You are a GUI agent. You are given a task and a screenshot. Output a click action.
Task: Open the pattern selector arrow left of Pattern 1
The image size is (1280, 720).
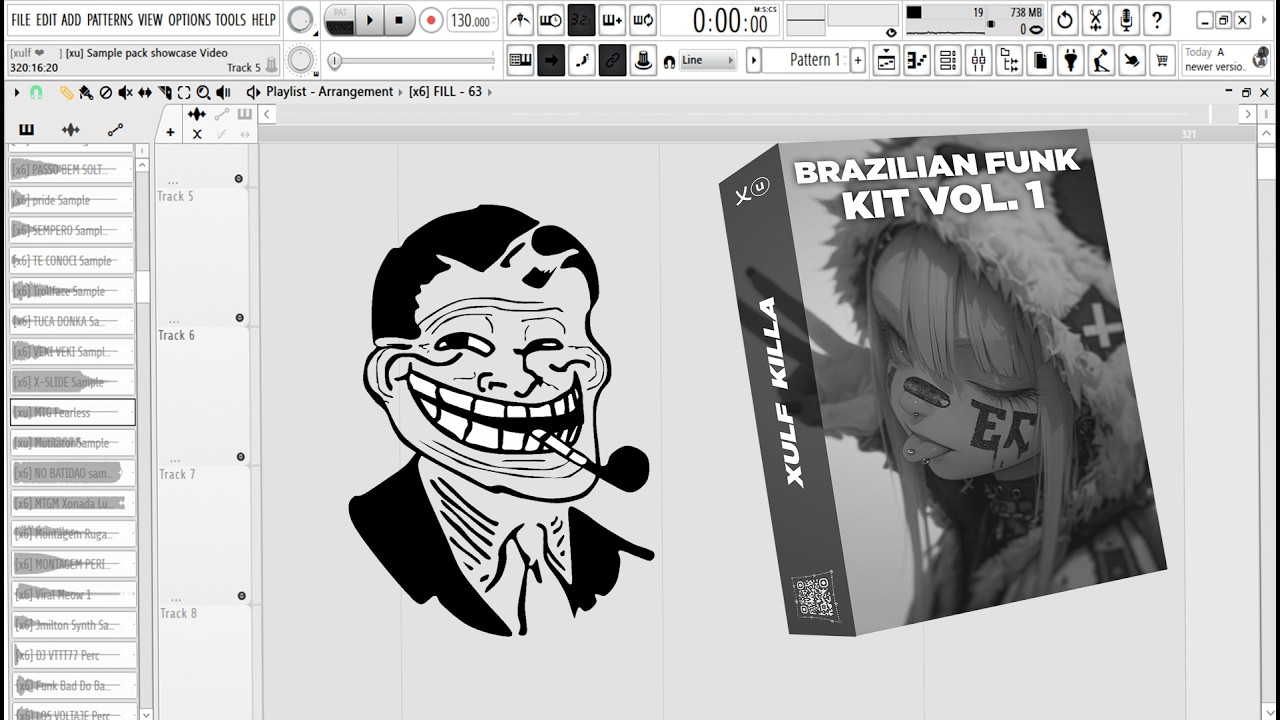coord(755,60)
